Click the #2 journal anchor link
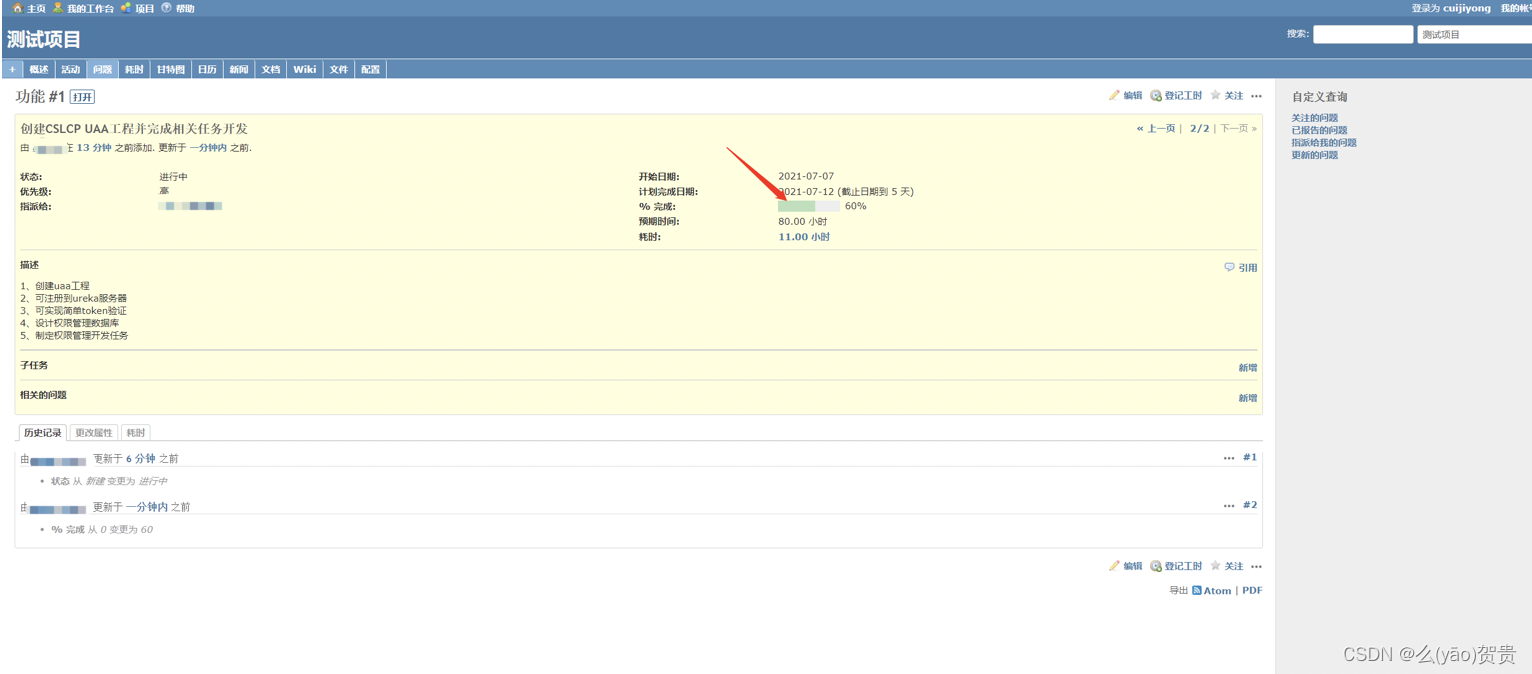Viewport: 1532px width, 674px height. 1250,505
